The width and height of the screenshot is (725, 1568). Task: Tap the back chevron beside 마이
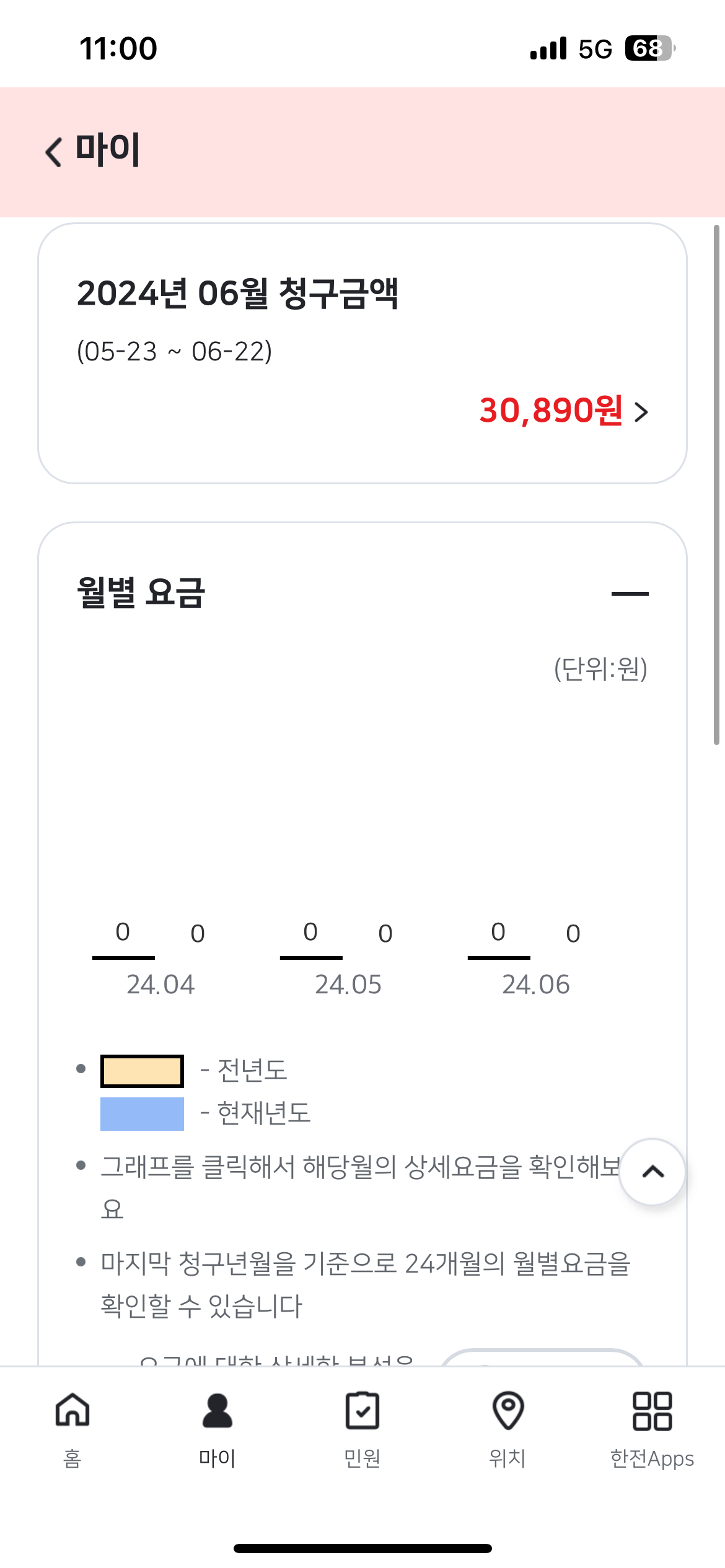pyautogui.click(x=54, y=152)
